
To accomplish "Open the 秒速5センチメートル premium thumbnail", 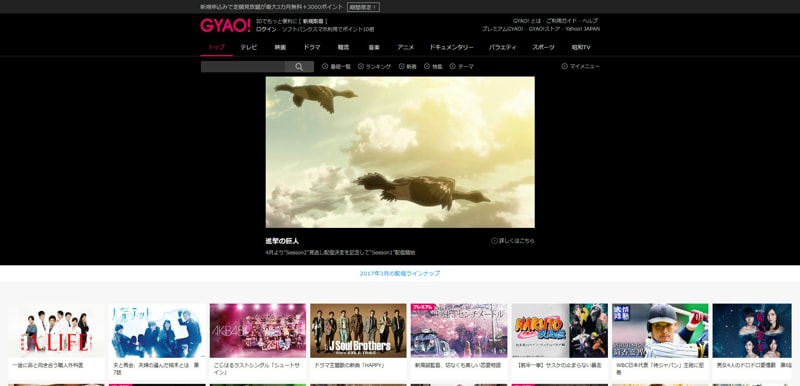I will click(x=459, y=330).
